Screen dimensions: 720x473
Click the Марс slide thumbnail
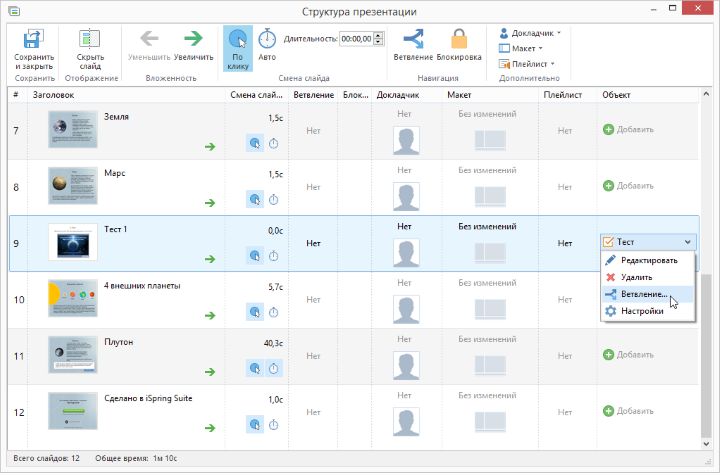tap(73, 186)
